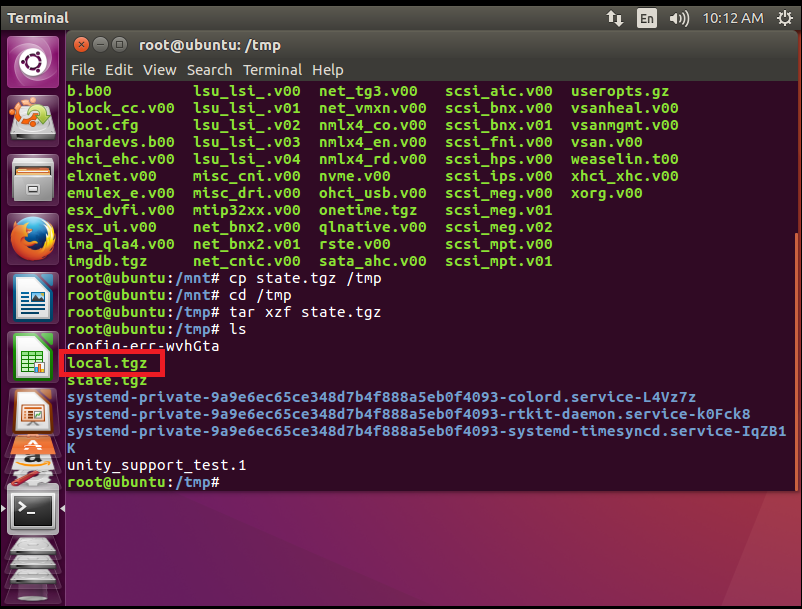Expand the En keyboard layout indicator
Screen dimensions: 802x609
pos(647,18)
